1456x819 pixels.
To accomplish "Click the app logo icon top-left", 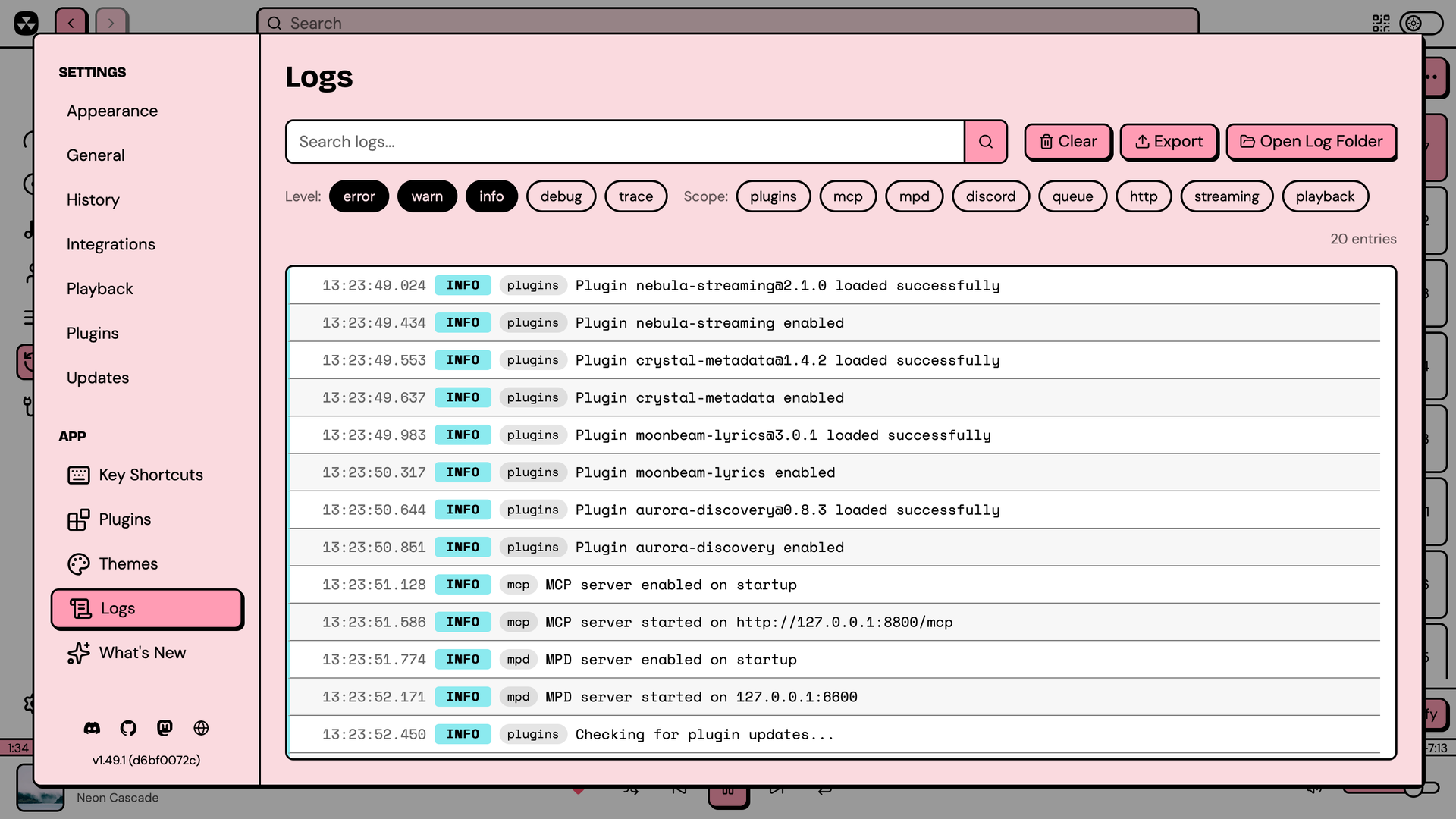I will (x=26, y=23).
